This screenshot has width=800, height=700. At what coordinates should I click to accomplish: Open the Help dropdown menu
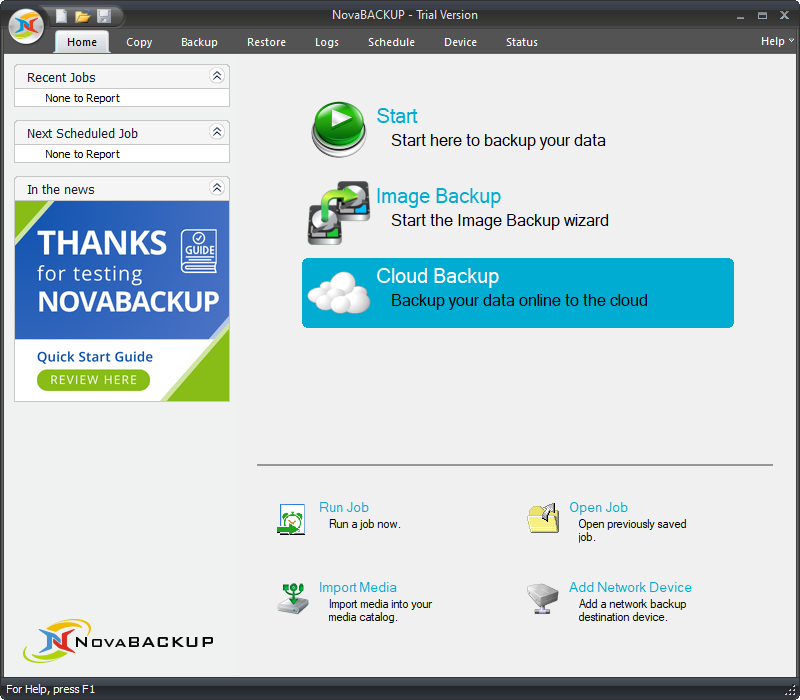click(x=777, y=41)
